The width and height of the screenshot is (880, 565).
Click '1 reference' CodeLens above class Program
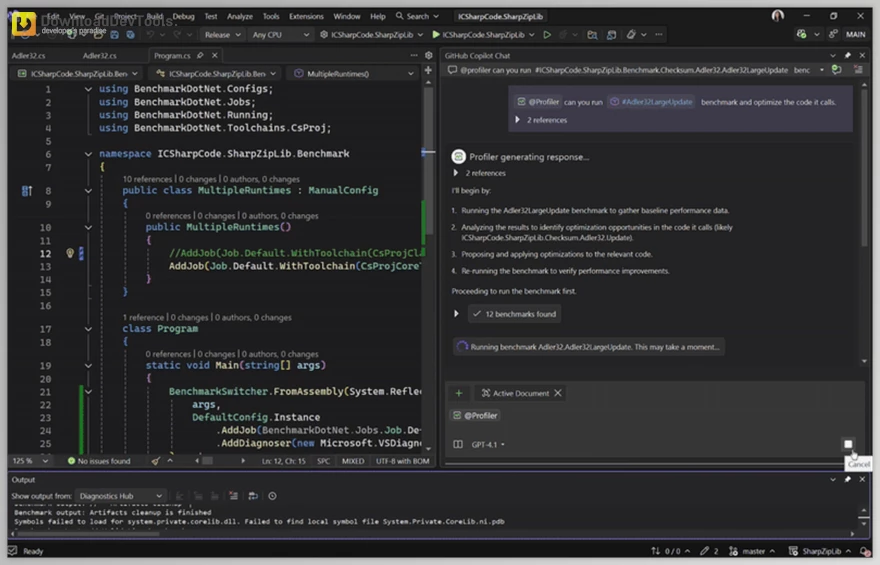click(144, 318)
